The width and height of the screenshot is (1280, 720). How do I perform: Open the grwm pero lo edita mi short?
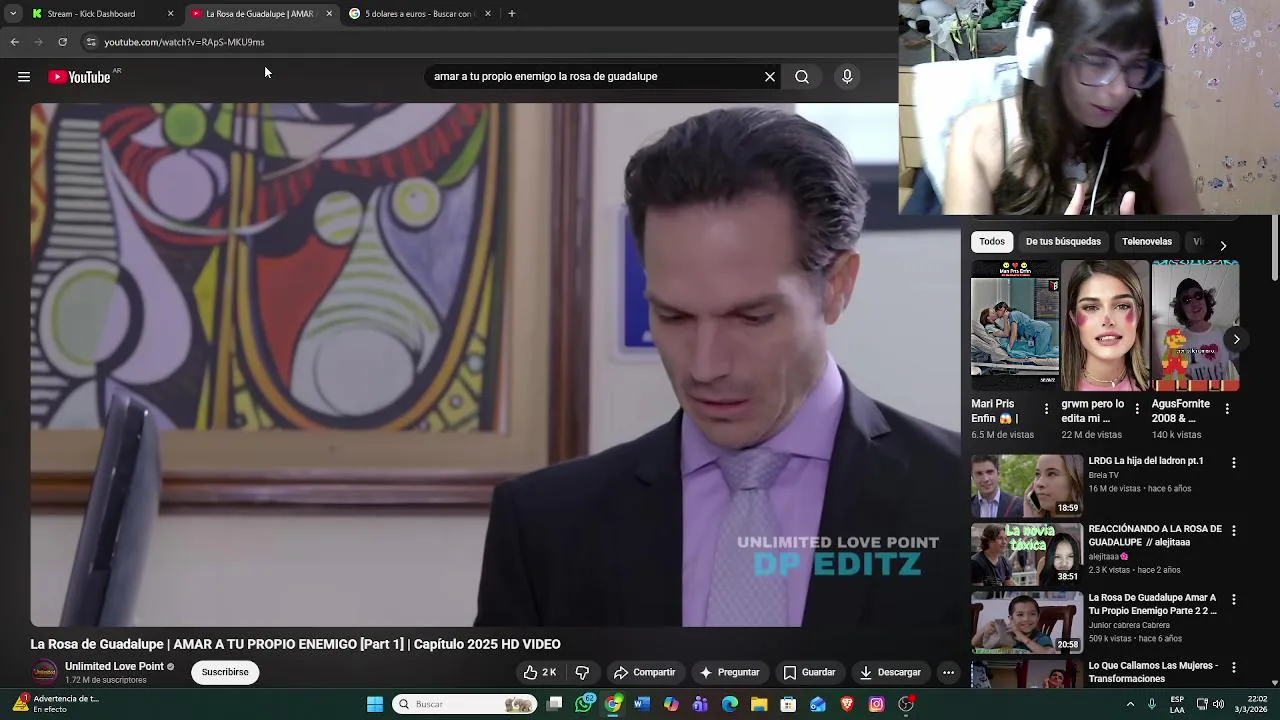click(1105, 325)
